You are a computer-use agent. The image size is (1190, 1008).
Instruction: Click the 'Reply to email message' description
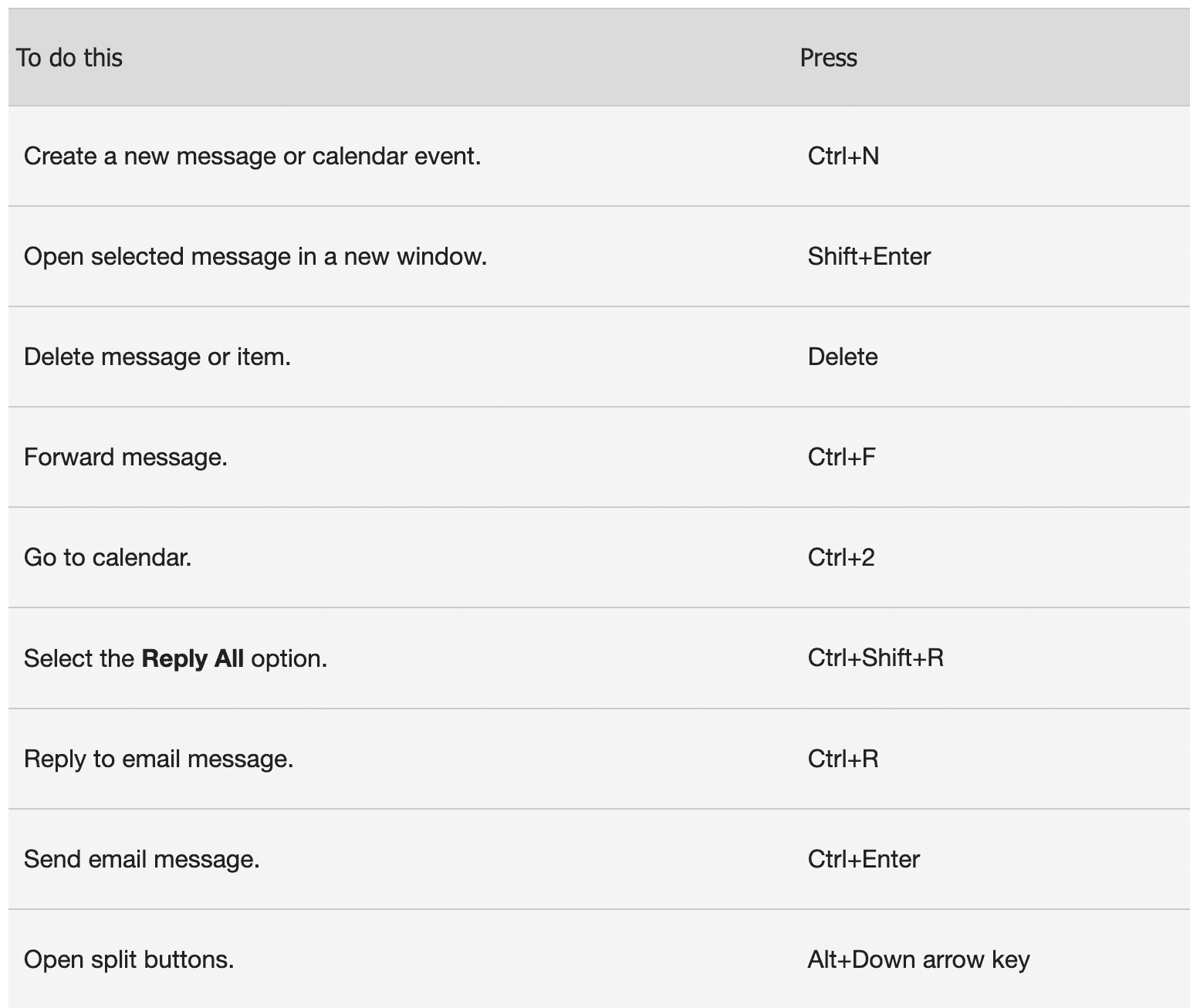159,759
